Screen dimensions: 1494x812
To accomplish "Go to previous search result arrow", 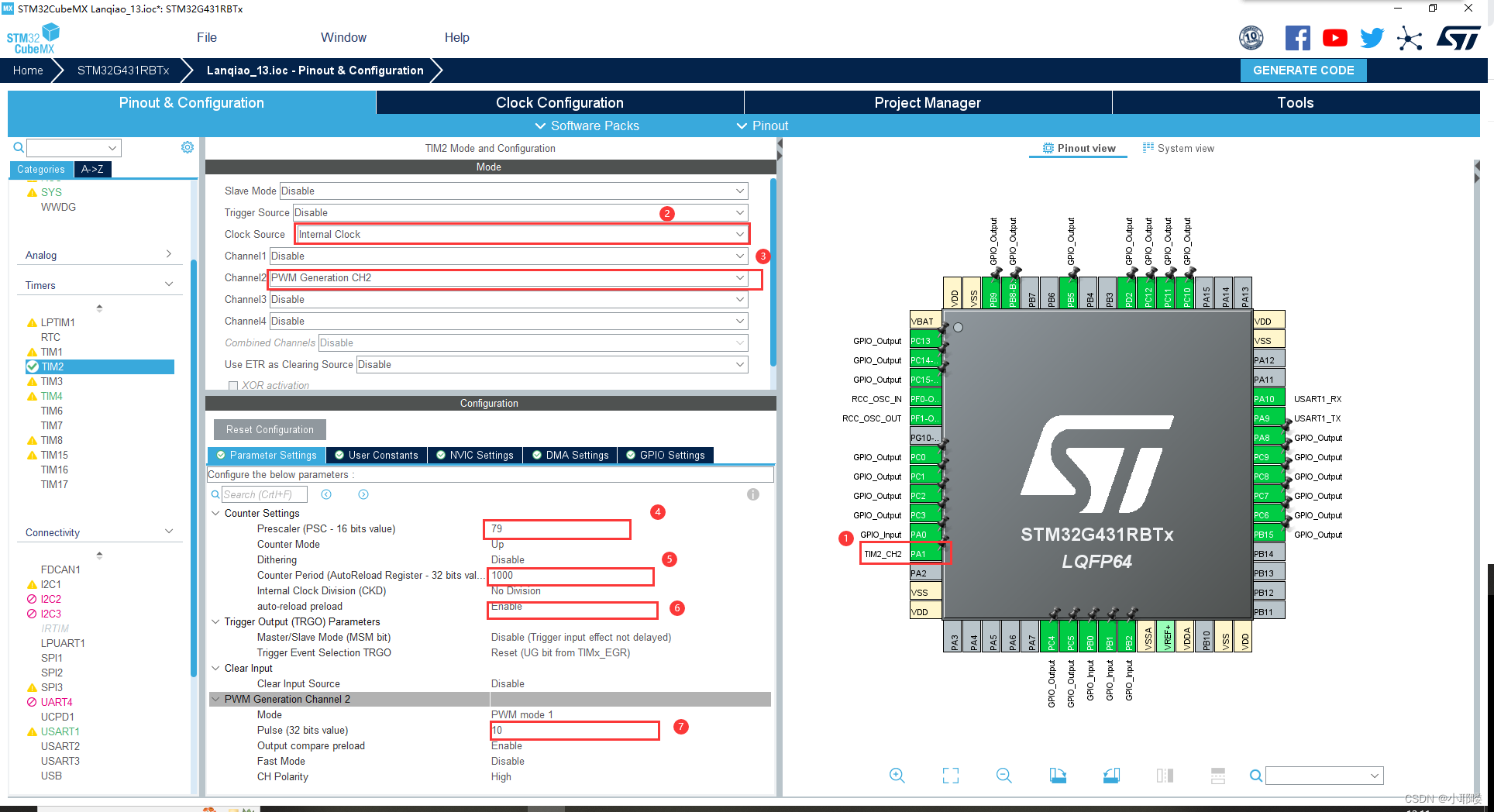I will pyautogui.click(x=326, y=494).
